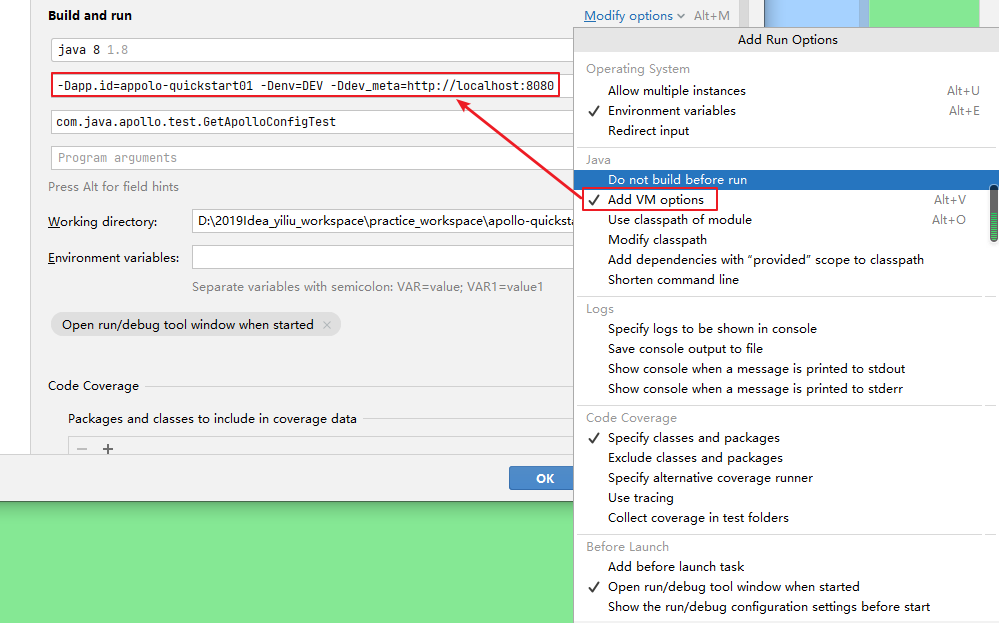This screenshot has width=999, height=623.
Task: Remove the Open run/debug tool window tag
Action: click(x=327, y=325)
